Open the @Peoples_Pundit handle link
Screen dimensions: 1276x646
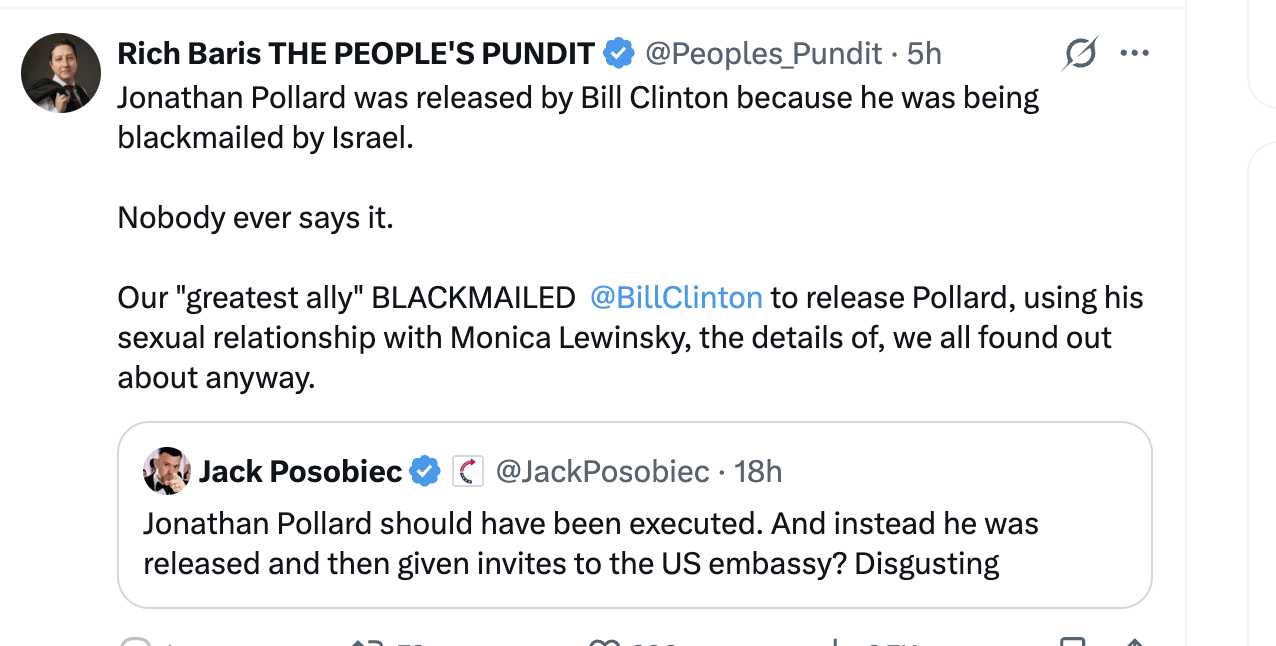764,53
